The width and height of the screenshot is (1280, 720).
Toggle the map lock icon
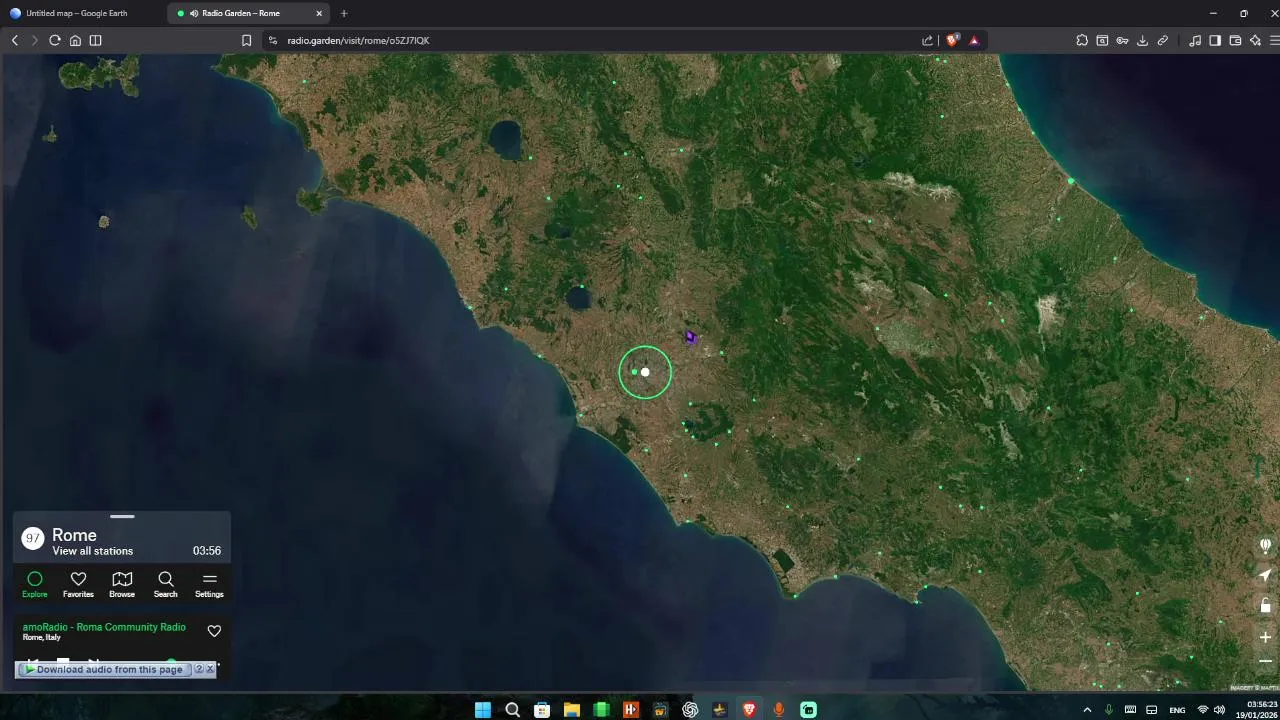click(1265, 605)
